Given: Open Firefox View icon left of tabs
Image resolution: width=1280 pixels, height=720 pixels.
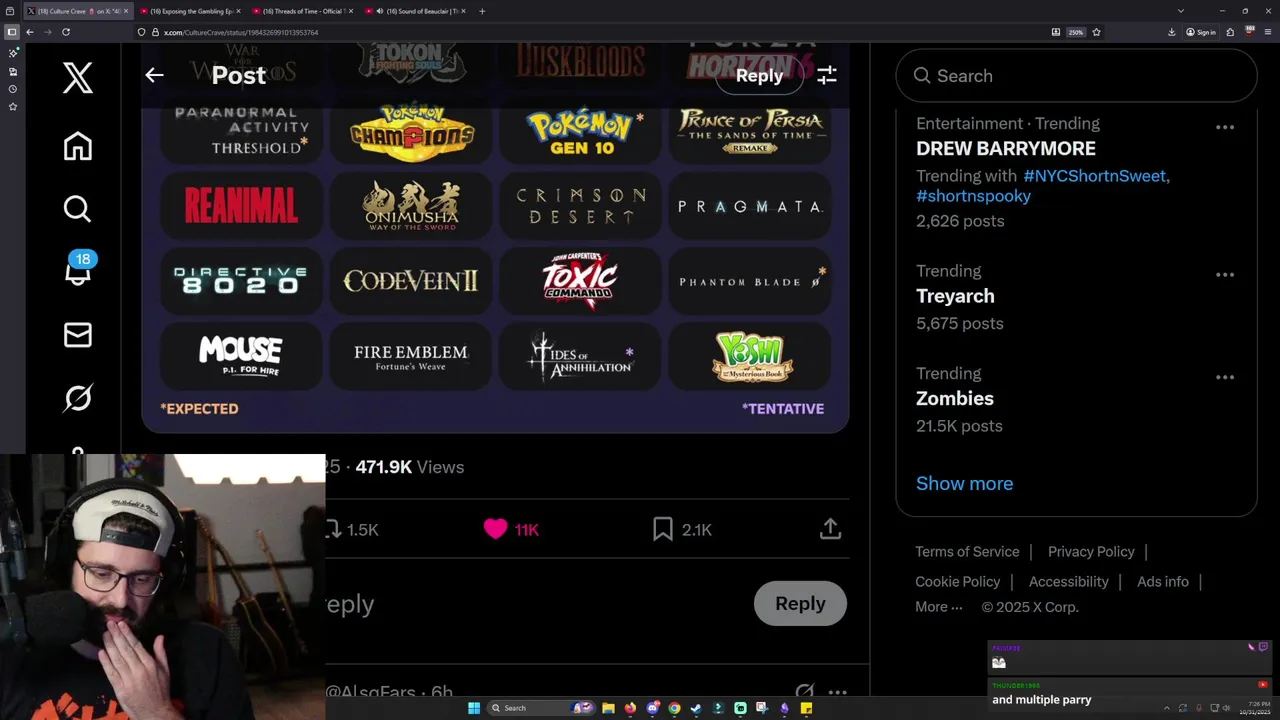Looking at the screenshot, I should [x=10, y=11].
